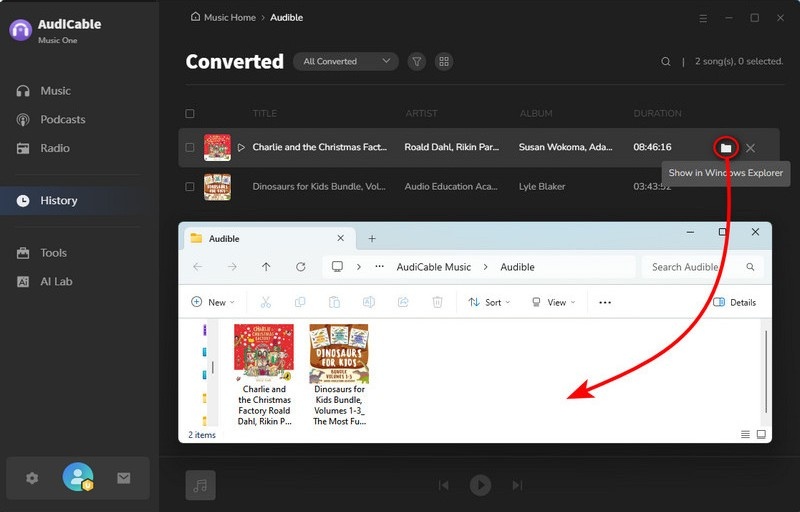The height and width of the screenshot is (512, 800).
Task: Open the Tools sidebar item
Action: pos(53,253)
